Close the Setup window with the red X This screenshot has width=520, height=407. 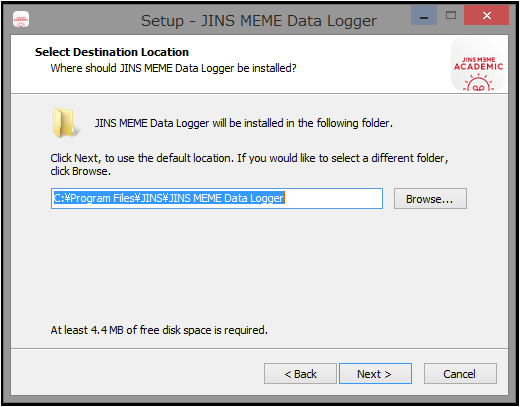486,15
